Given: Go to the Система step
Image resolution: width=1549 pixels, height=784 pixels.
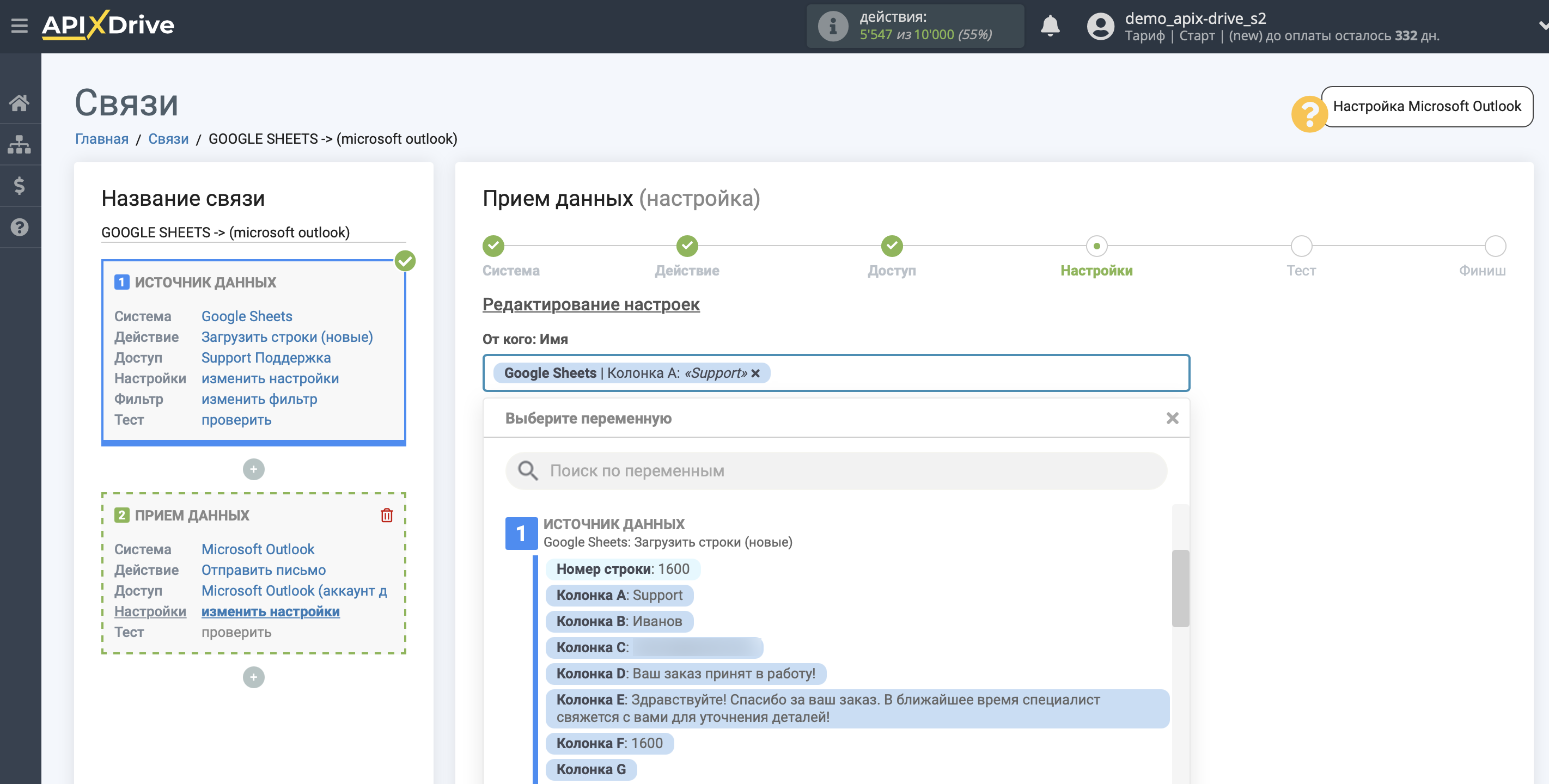Looking at the screenshot, I should point(493,246).
